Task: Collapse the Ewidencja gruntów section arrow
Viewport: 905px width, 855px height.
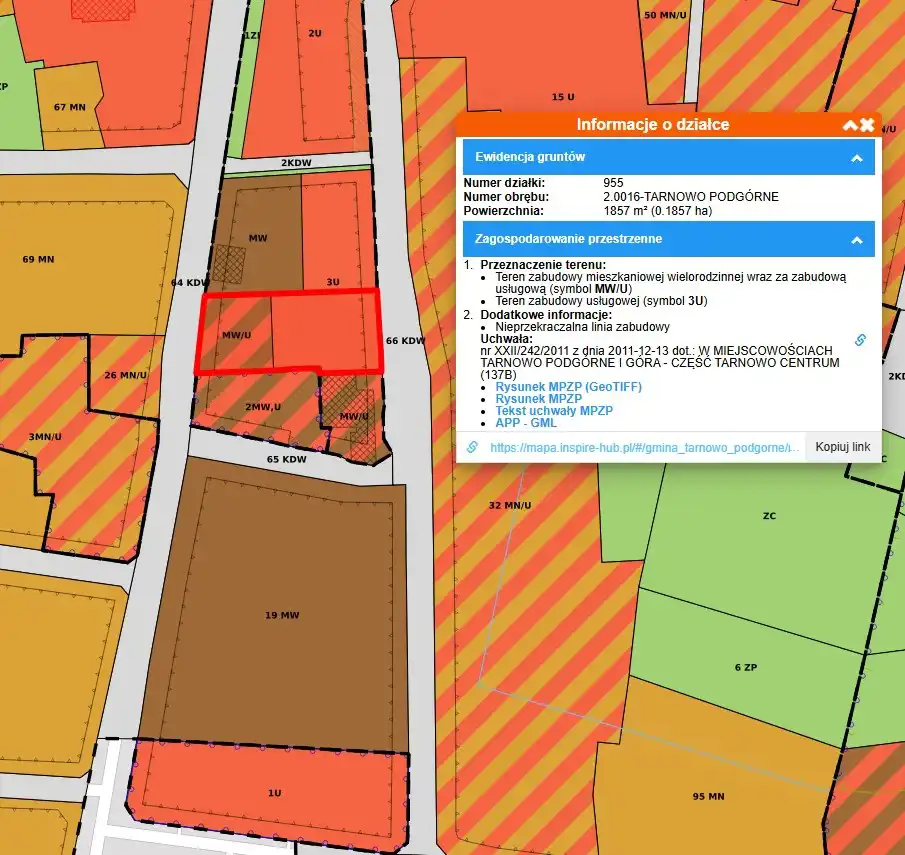Action: coord(856,157)
